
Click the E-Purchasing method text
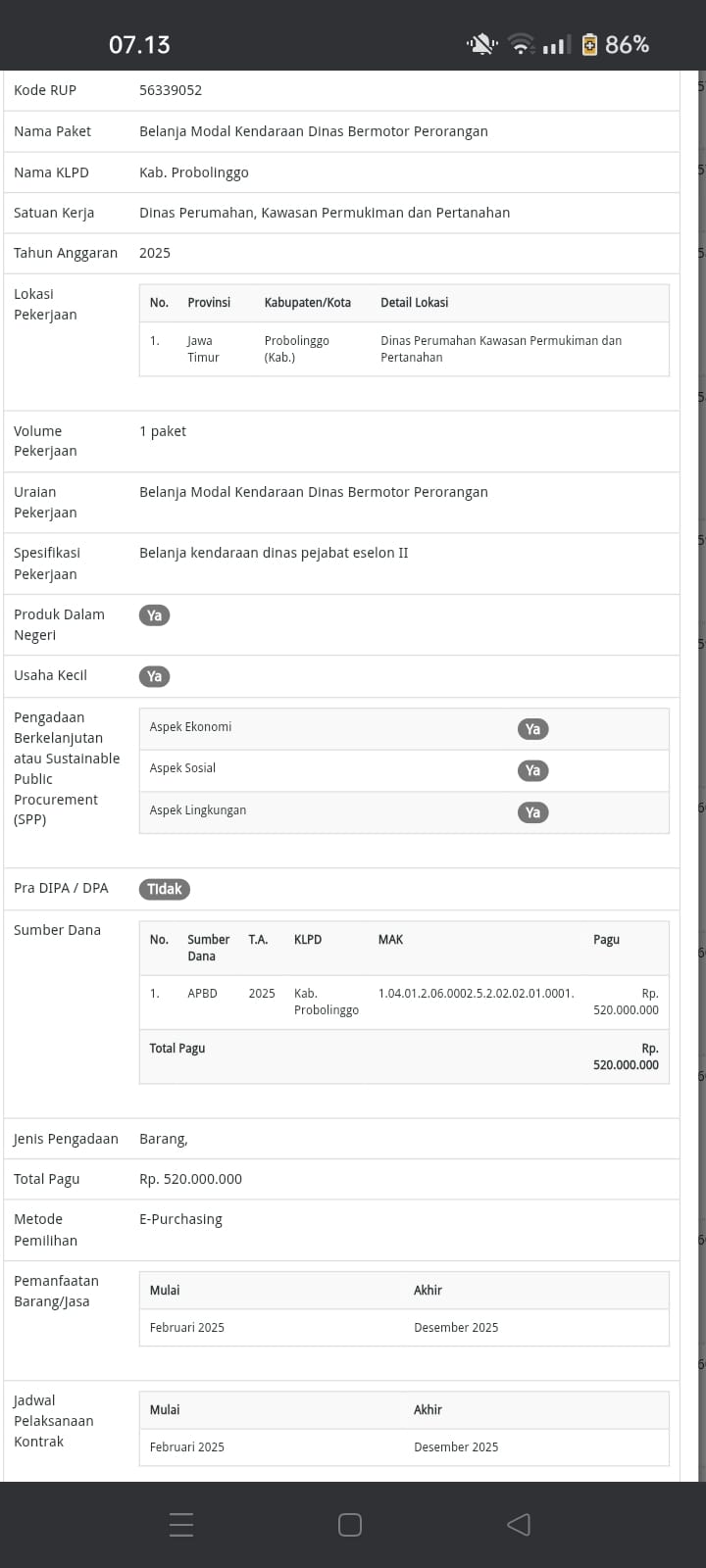click(180, 1219)
